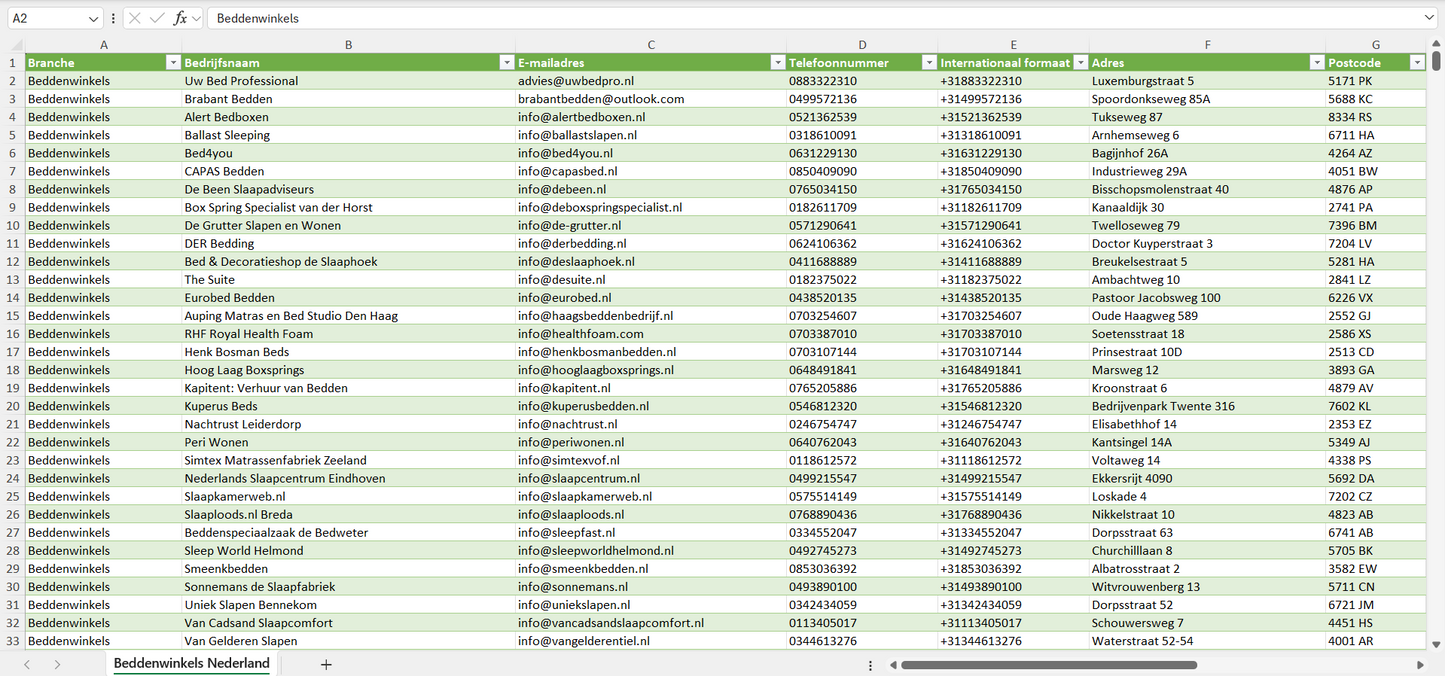The width and height of the screenshot is (1445, 676).
Task: Click the down arrow of the vertical scrollbar
Action: click(1437, 646)
